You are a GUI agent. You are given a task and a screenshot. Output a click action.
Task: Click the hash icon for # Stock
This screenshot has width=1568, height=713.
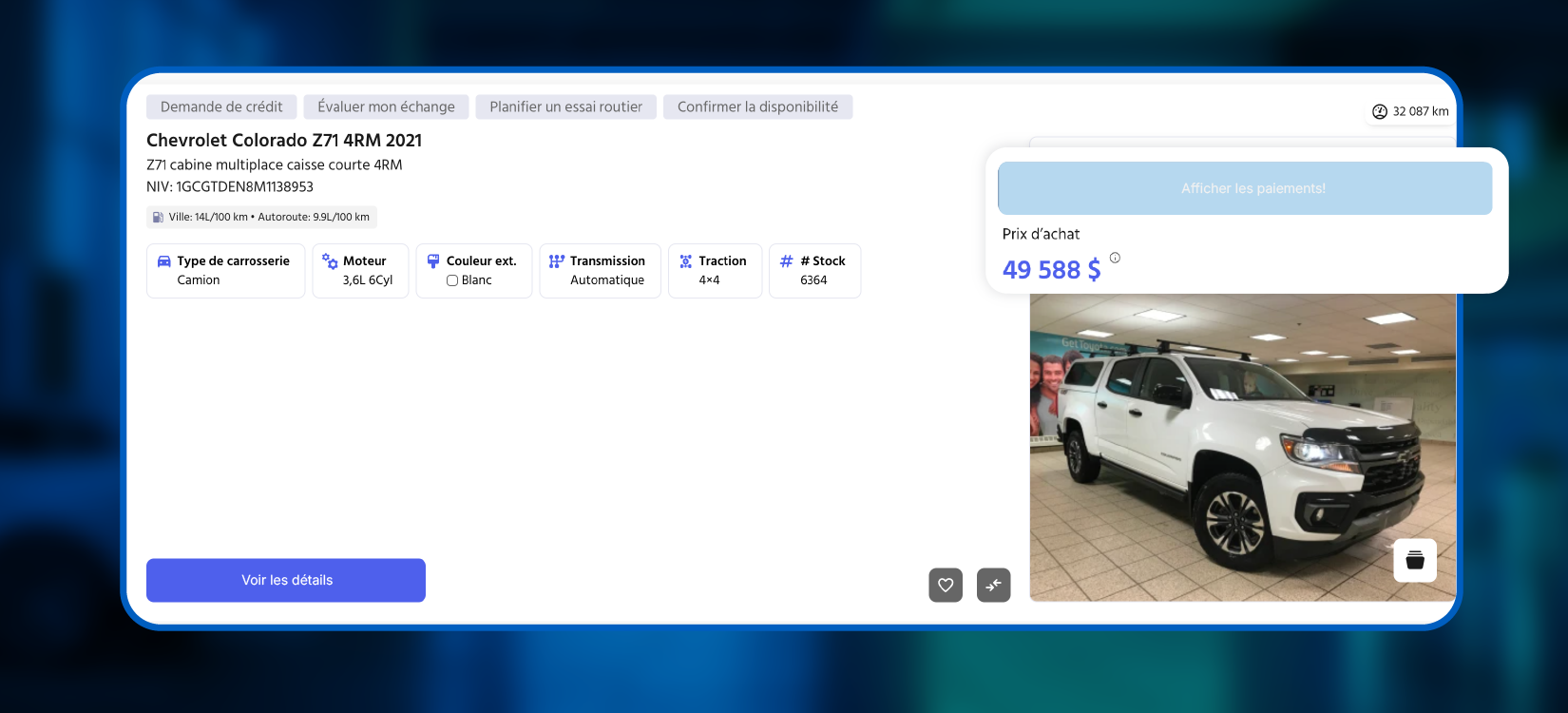point(786,260)
